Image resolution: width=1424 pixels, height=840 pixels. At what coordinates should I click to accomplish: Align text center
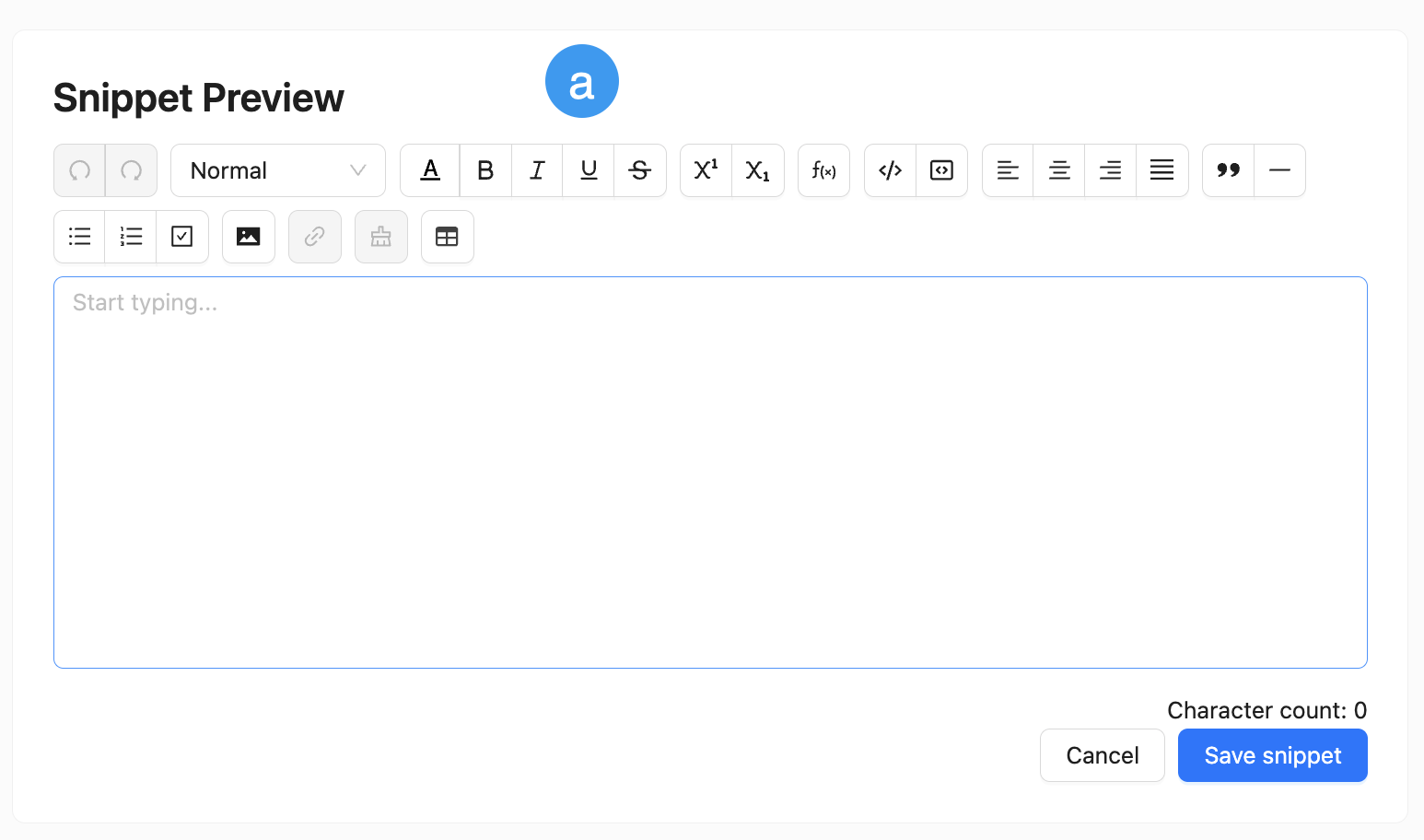(x=1059, y=170)
